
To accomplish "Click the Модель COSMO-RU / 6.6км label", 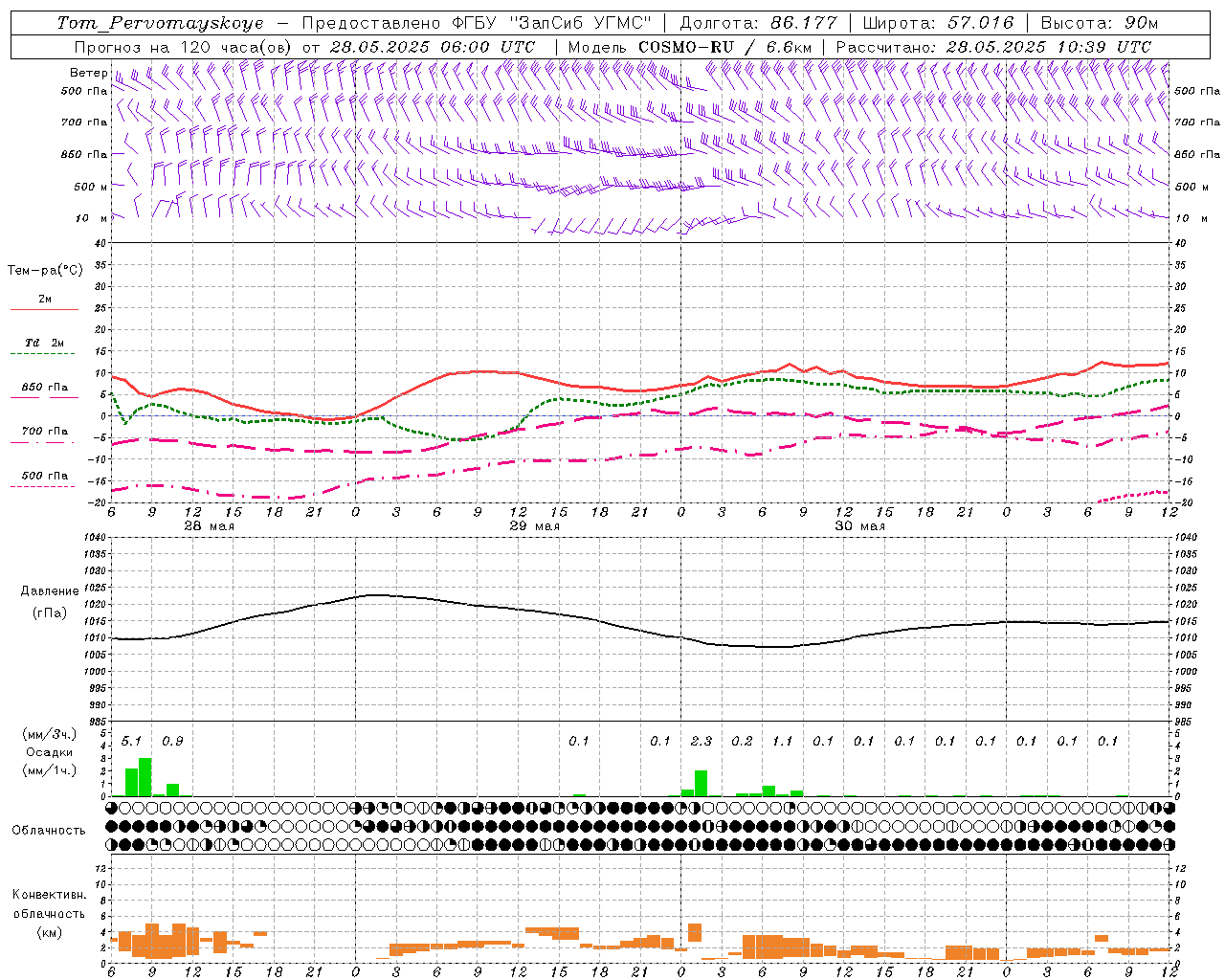I will coord(689,47).
